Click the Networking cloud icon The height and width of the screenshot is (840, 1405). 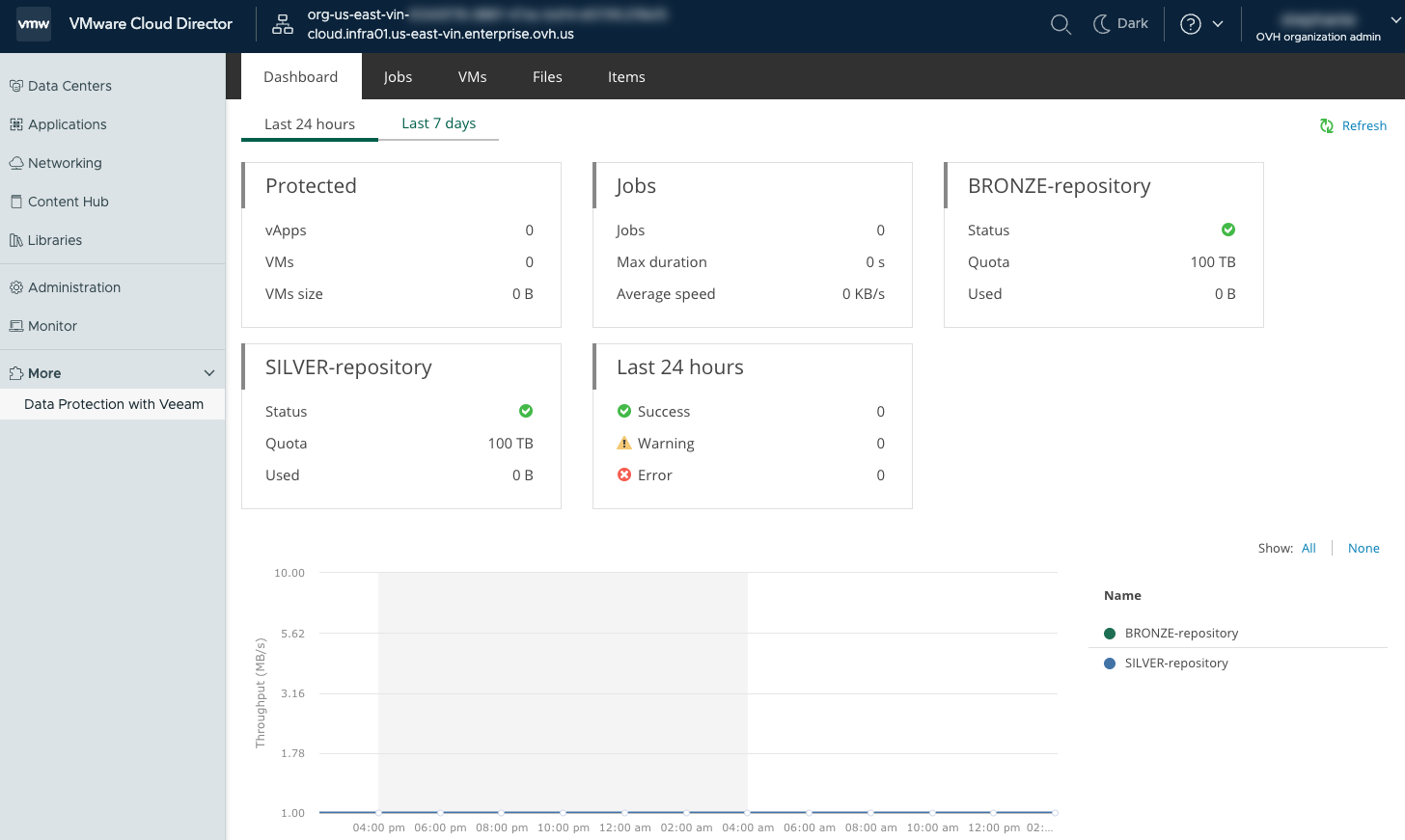[16, 163]
